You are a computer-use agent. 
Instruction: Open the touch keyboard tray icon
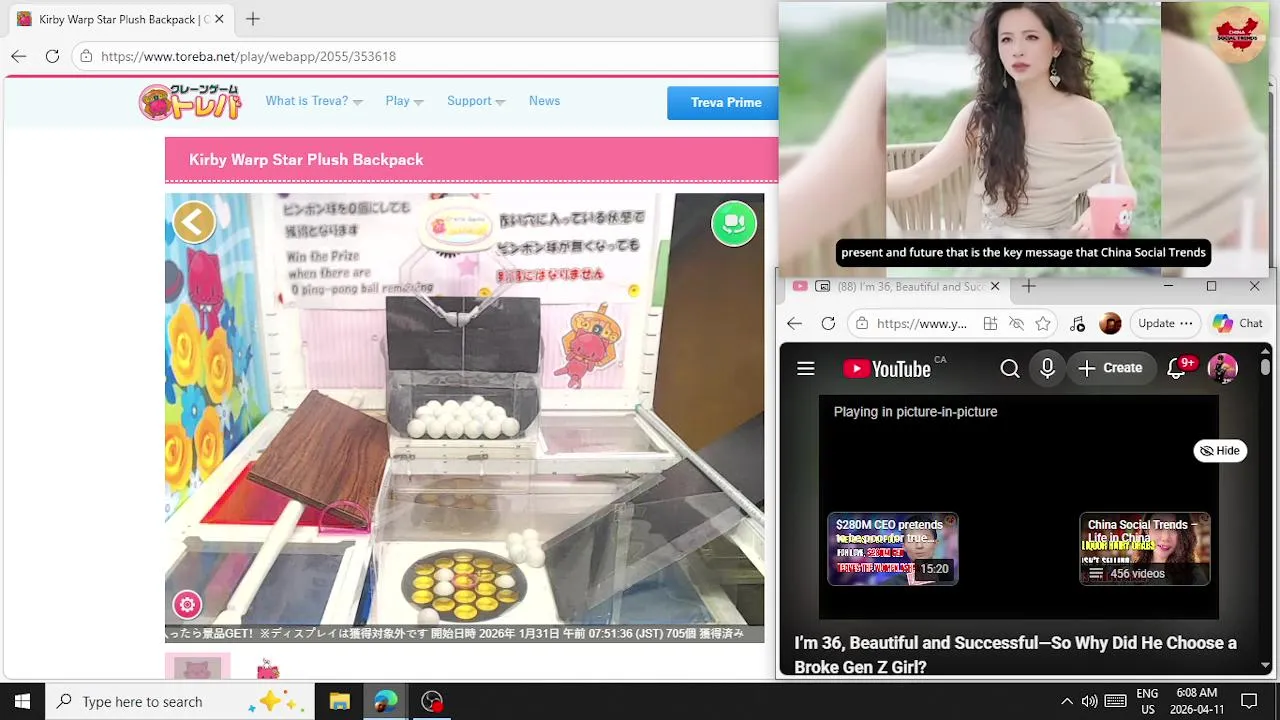pos(1116,702)
